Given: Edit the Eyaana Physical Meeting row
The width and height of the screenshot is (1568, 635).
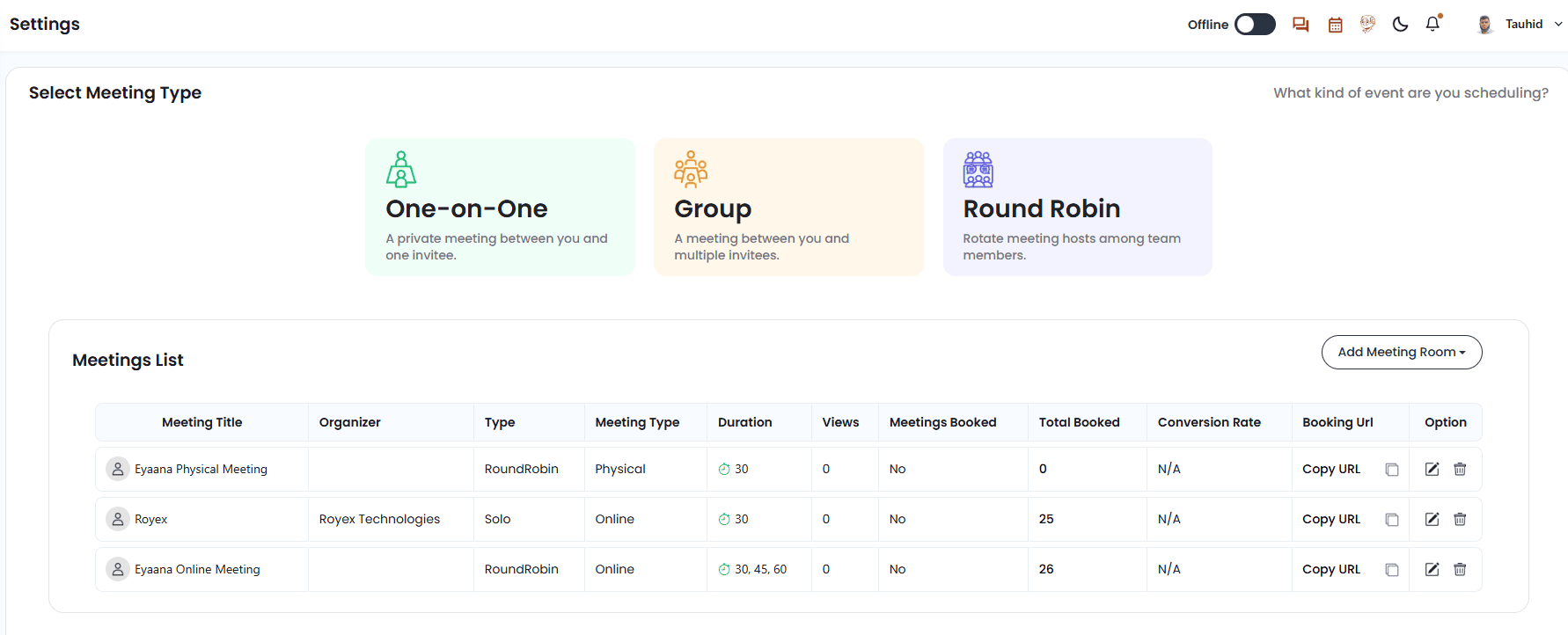Looking at the screenshot, I should (1432, 469).
